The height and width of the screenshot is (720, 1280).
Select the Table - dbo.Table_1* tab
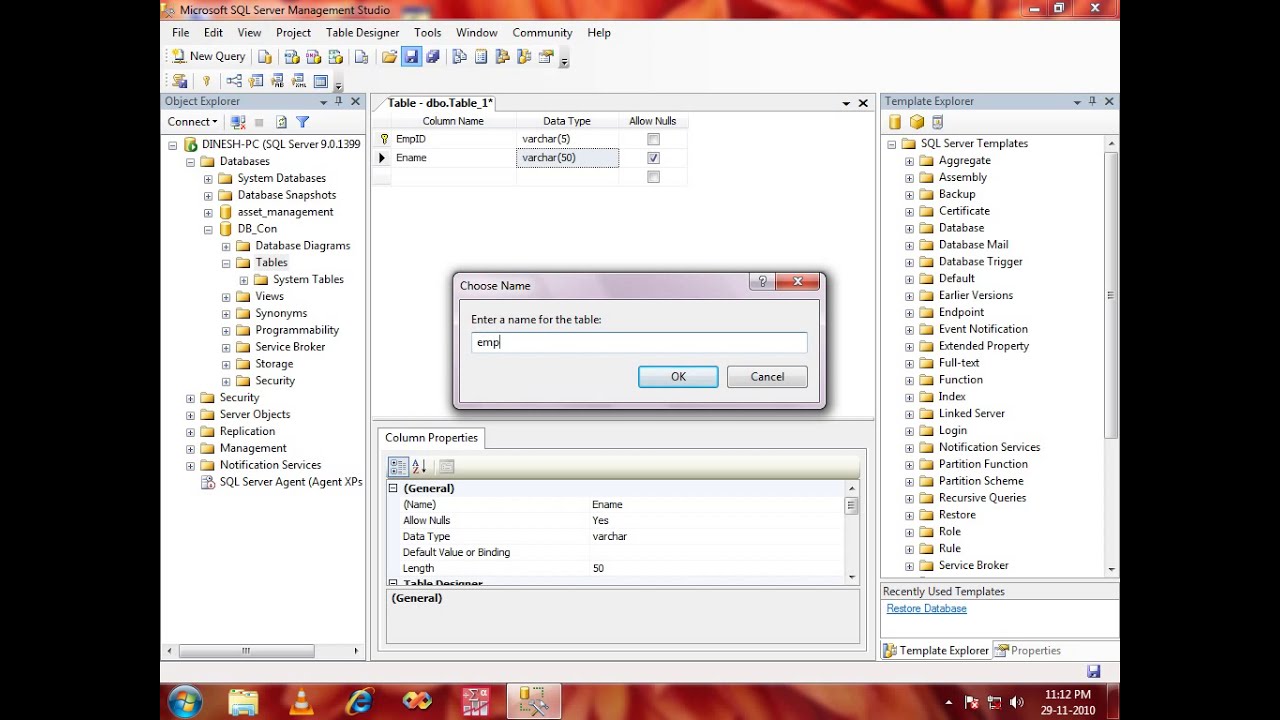pos(440,103)
